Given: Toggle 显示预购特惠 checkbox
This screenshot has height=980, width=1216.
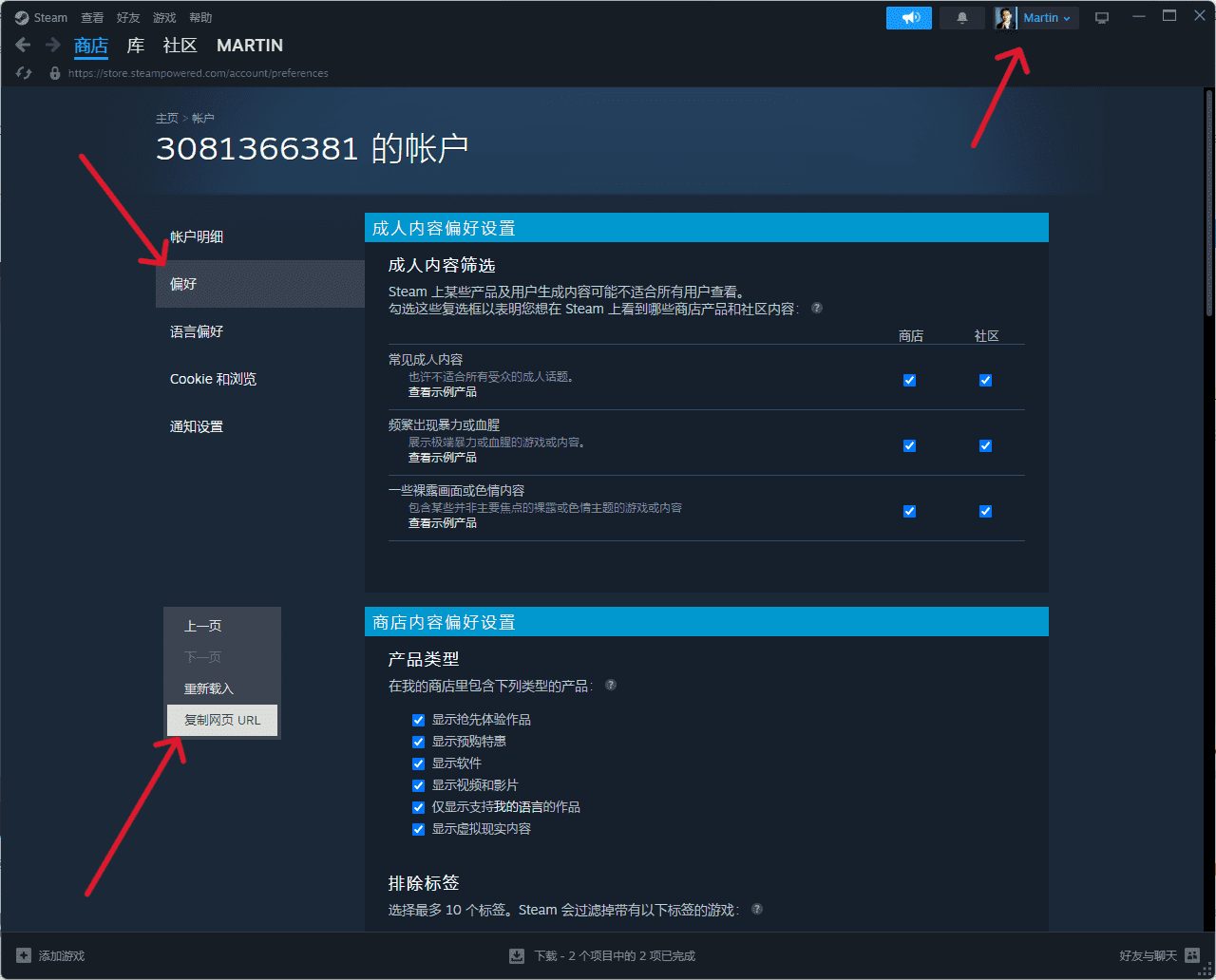Looking at the screenshot, I should [418, 742].
